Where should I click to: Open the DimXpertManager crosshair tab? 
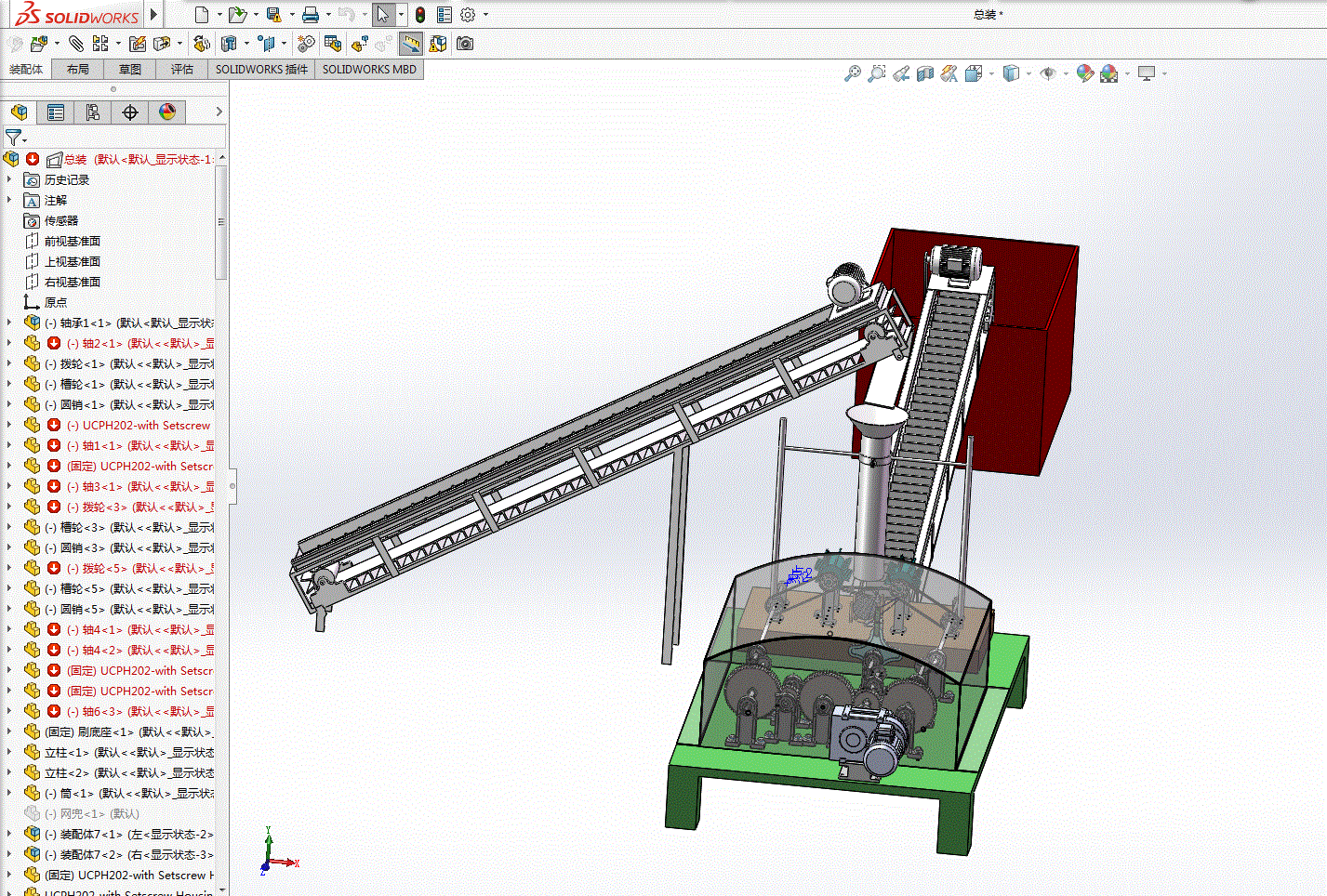point(130,112)
